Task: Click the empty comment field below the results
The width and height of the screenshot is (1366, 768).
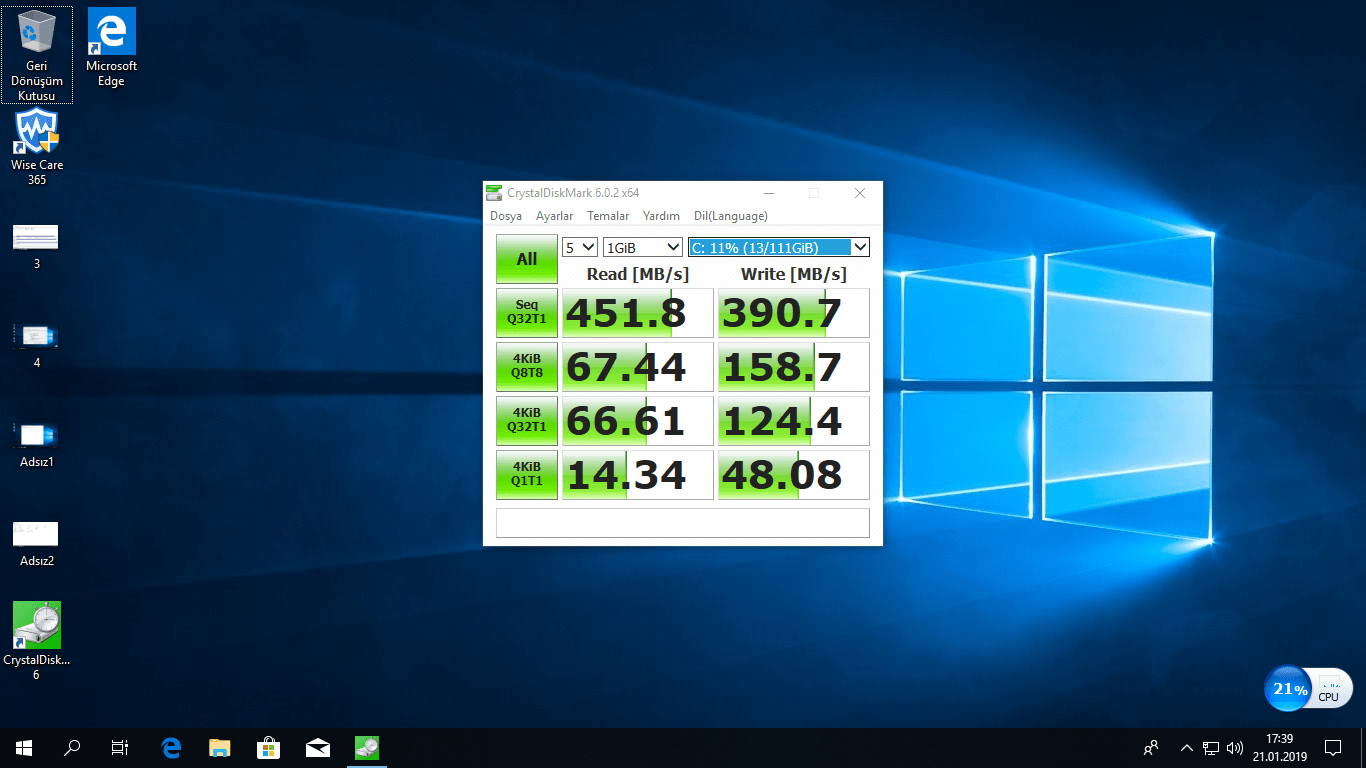Action: (x=683, y=523)
